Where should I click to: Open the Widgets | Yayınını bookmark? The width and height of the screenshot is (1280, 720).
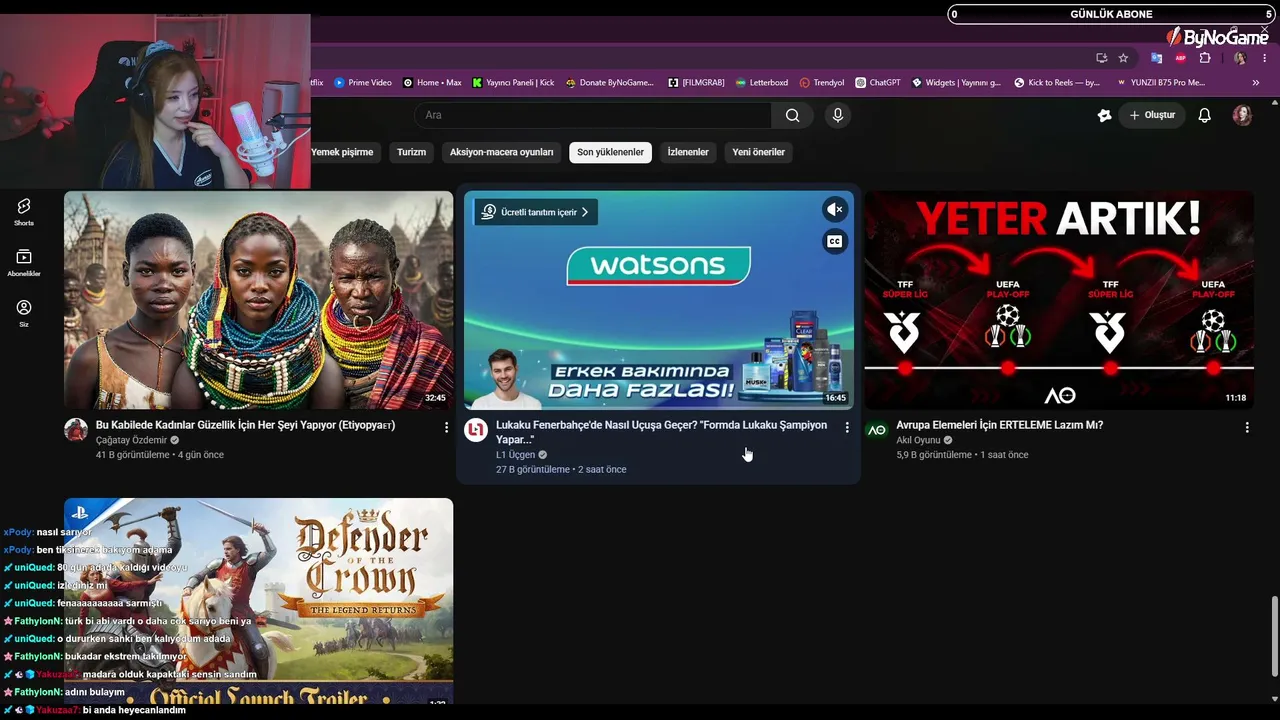pyautogui.click(x=956, y=82)
